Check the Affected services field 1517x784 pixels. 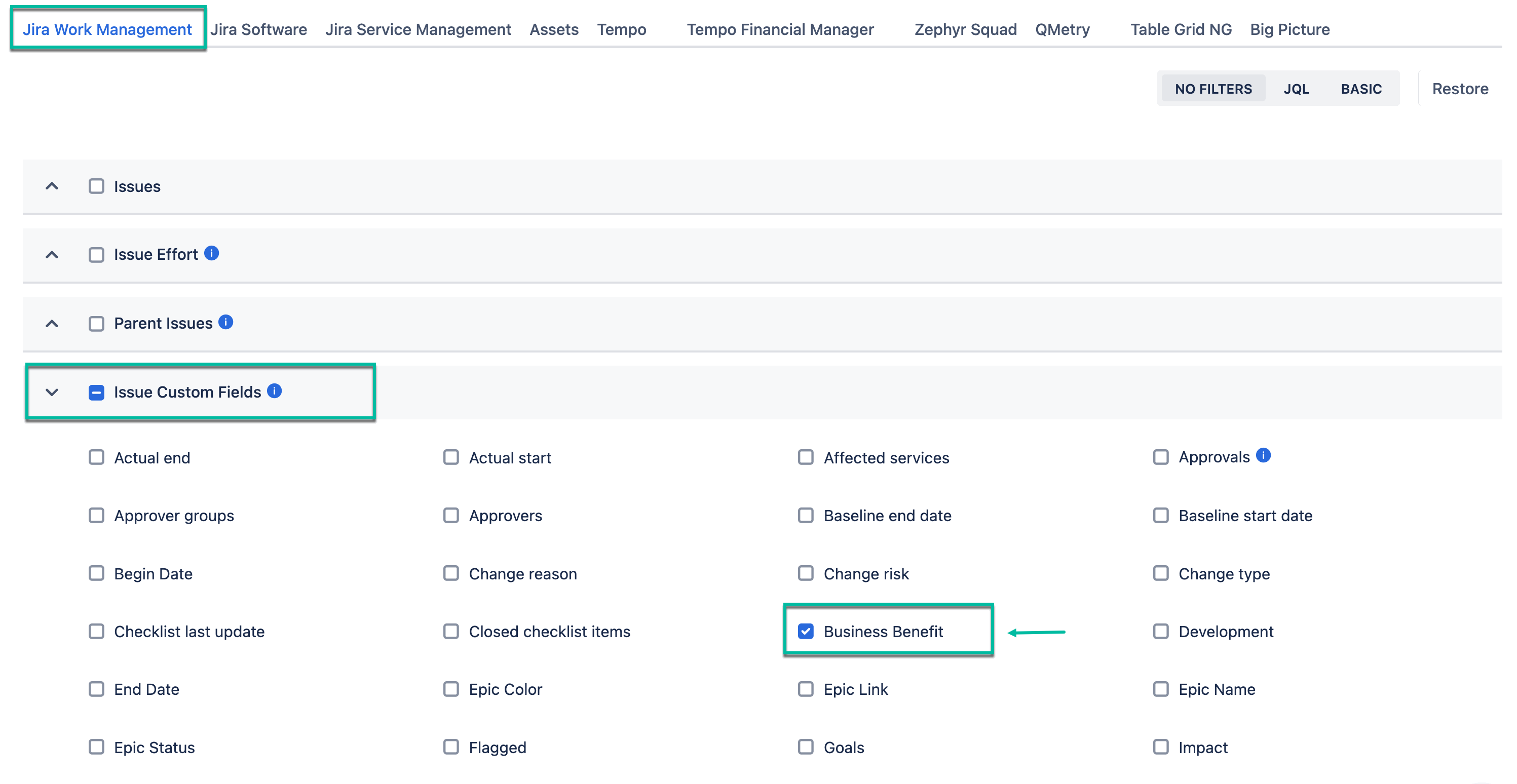click(x=806, y=457)
